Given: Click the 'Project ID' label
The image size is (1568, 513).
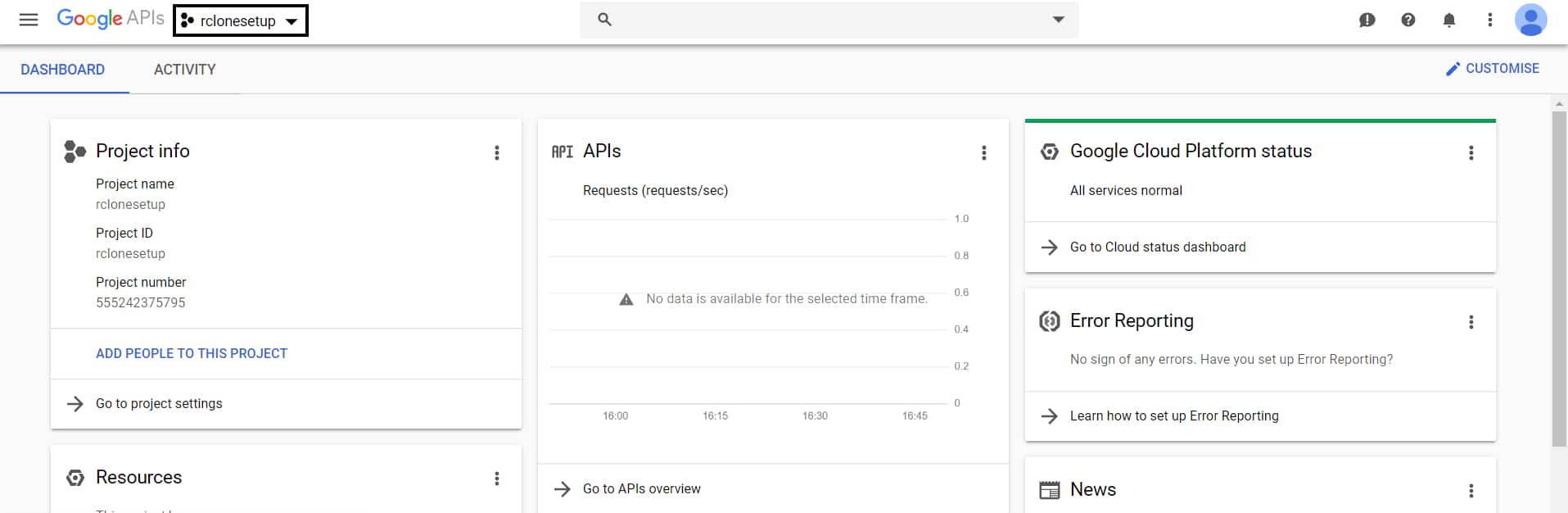Looking at the screenshot, I should tap(124, 234).
